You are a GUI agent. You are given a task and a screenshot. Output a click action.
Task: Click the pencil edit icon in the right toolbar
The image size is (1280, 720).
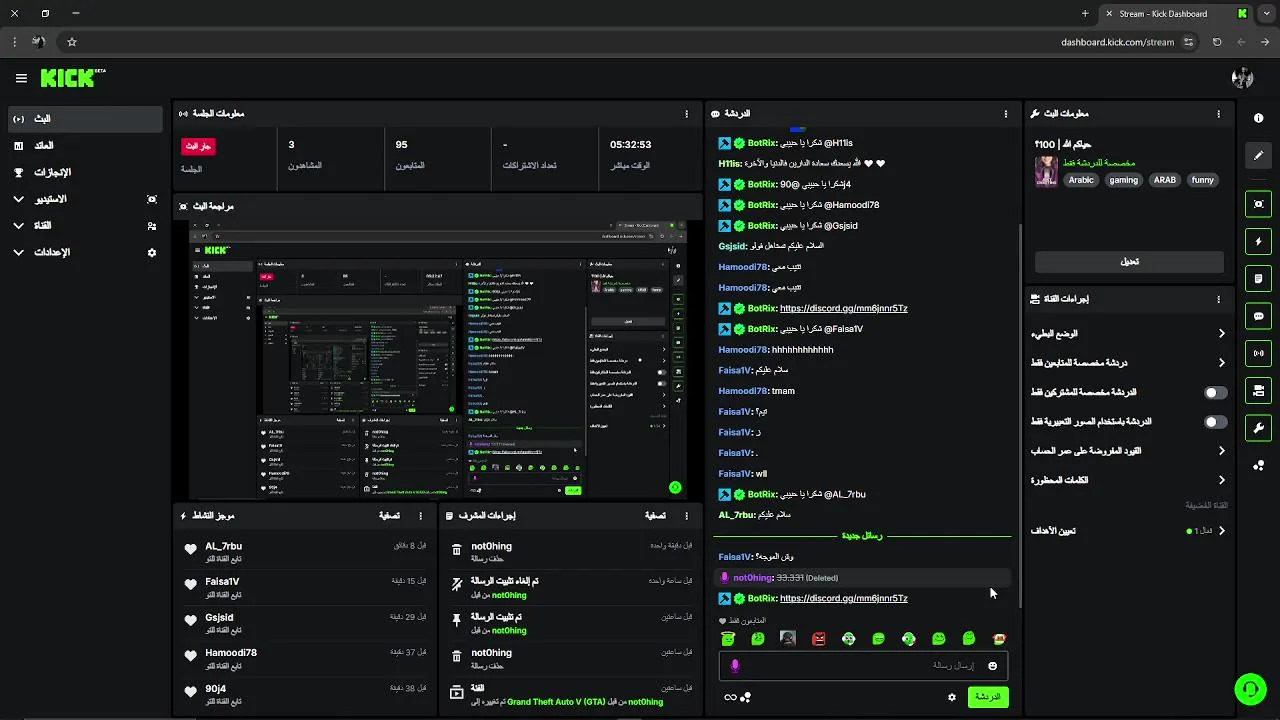(1258, 155)
